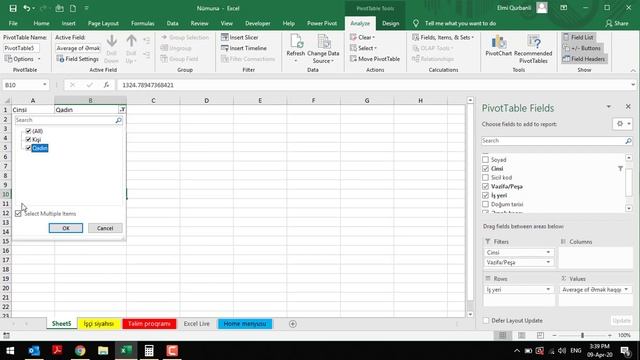Open the Power Pivot tab
Viewport: 640px width, 360px height.
[x=322, y=23]
